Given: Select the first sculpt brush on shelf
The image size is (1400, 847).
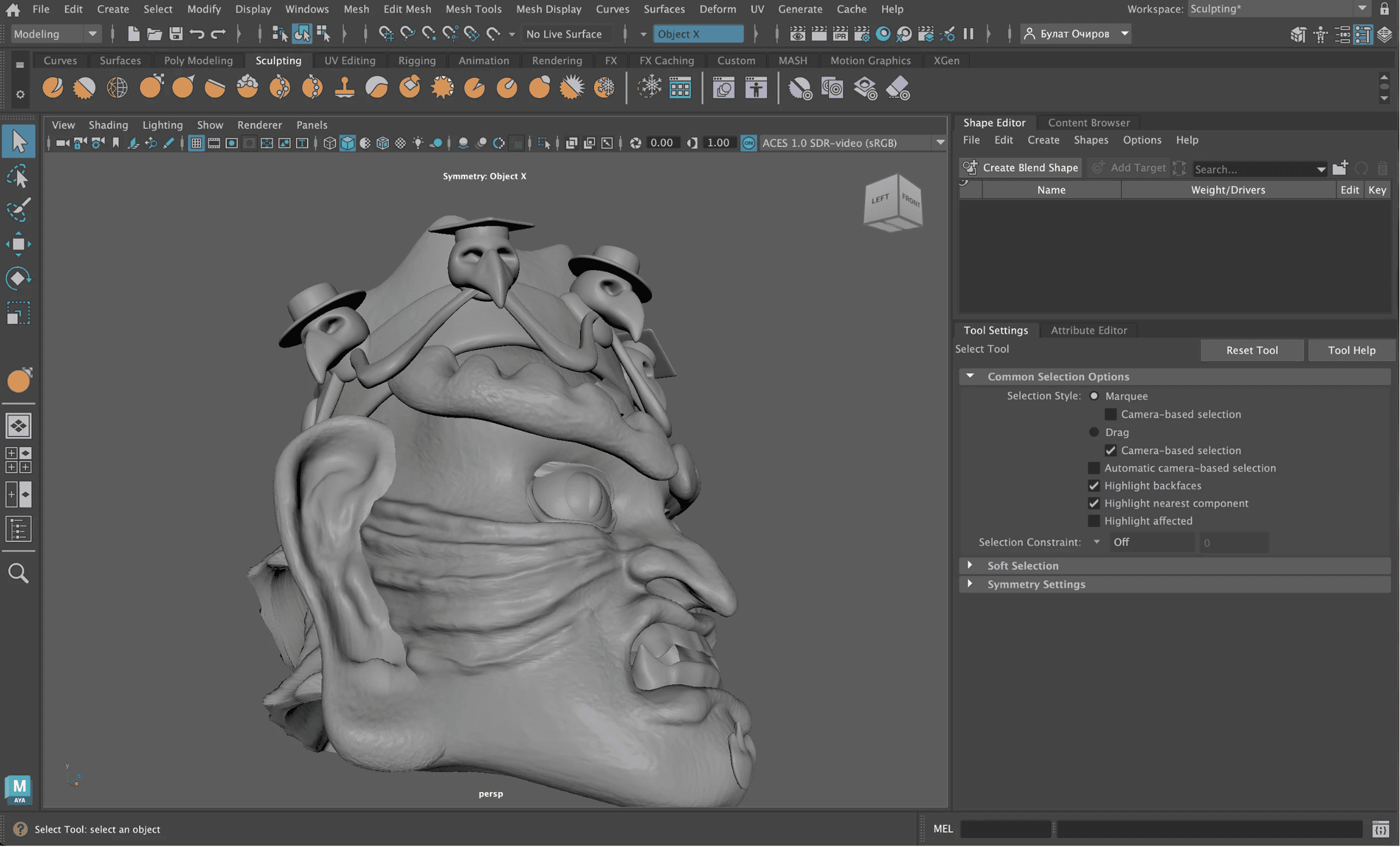Looking at the screenshot, I should (53, 88).
